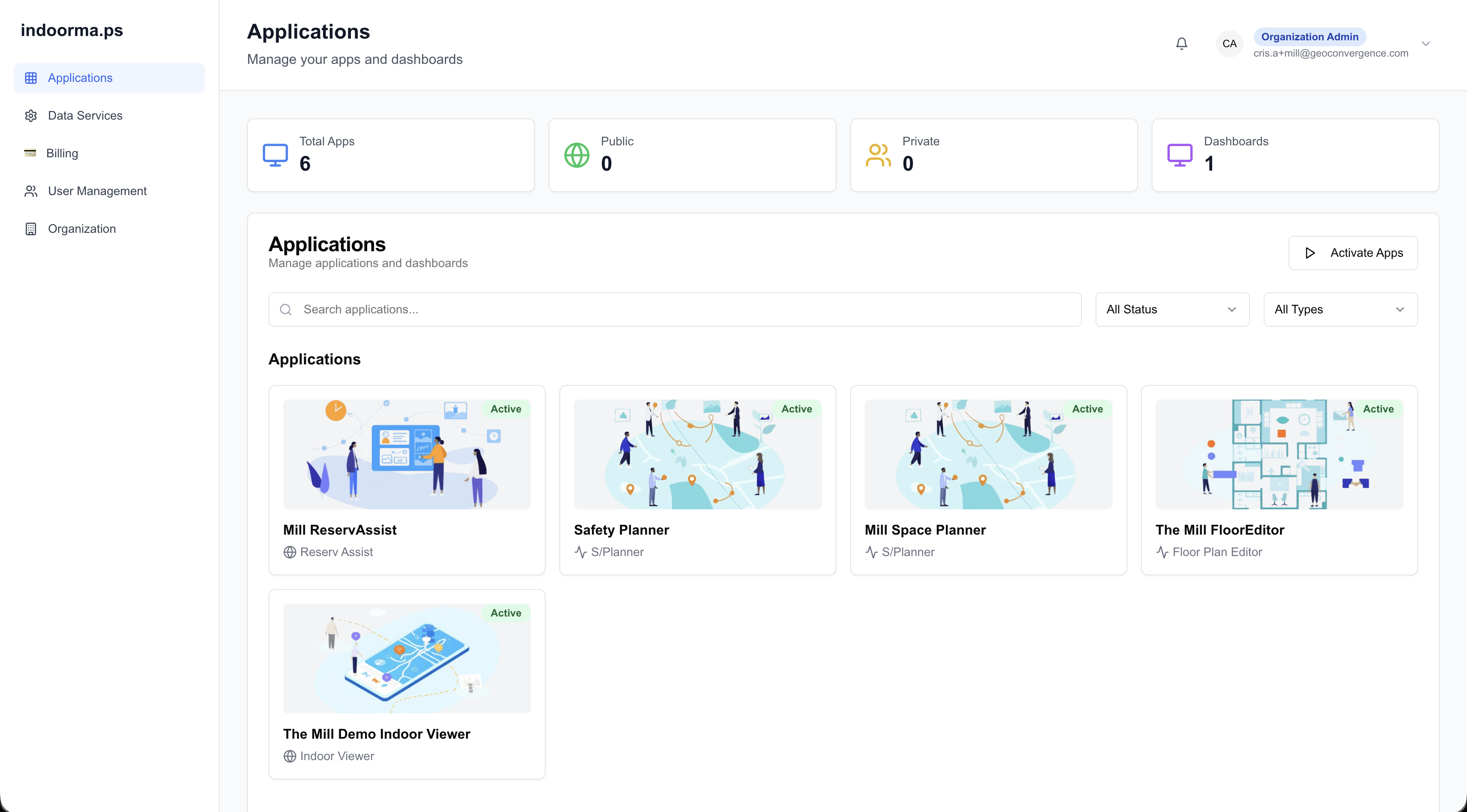
Task: Click the globe icon beside Indoor Viewer
Action: (x=290, y=756)
